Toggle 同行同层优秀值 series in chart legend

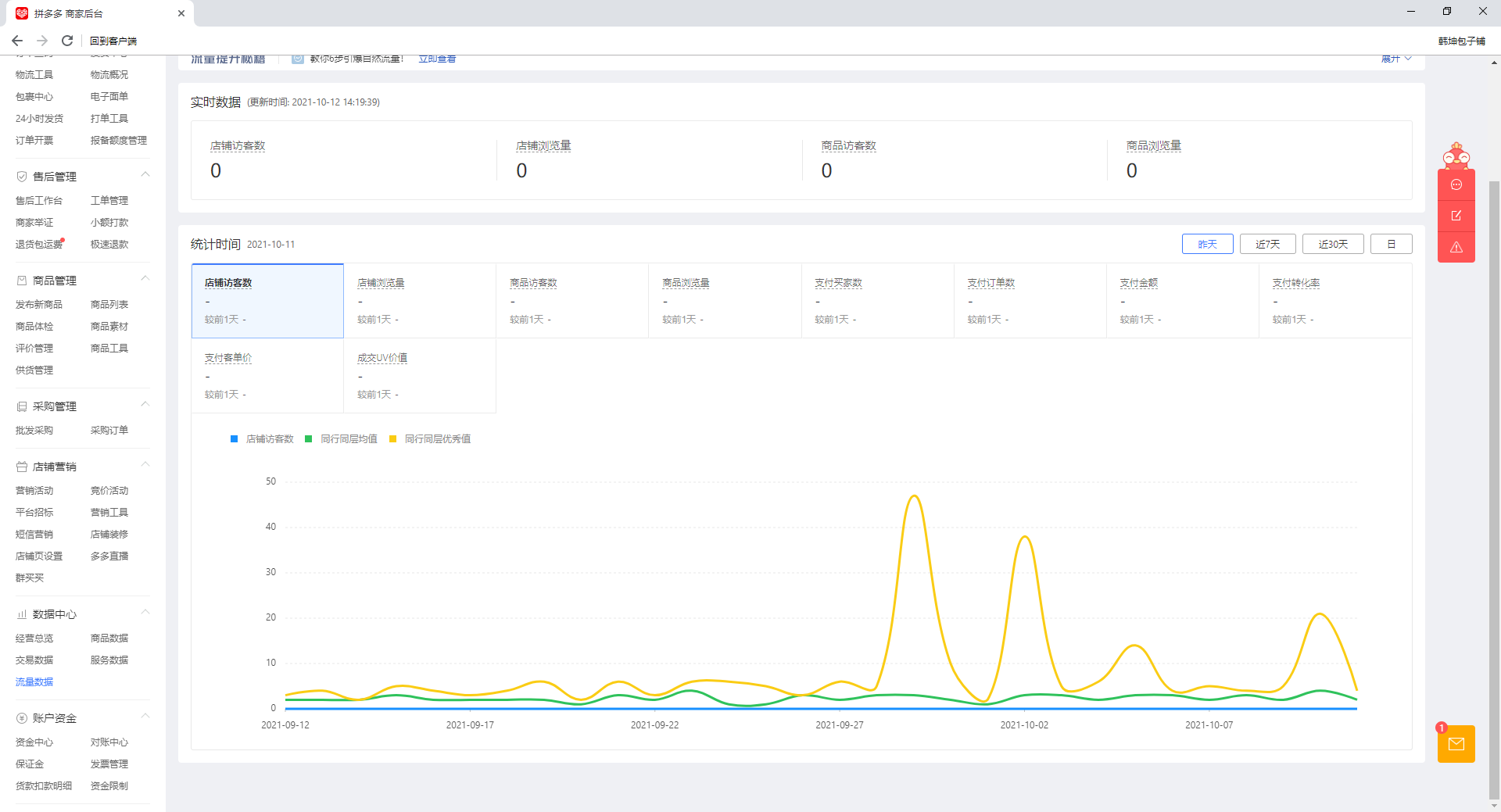click(x=437, y=439)
